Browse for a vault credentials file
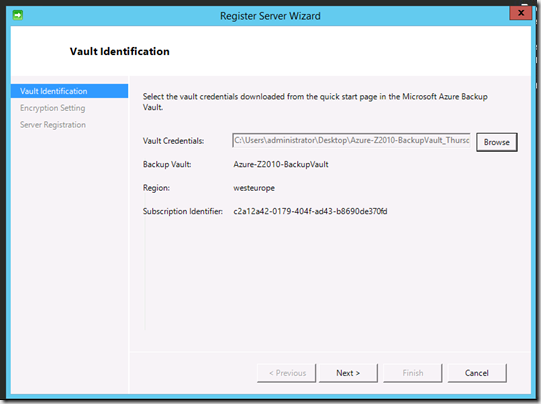 click(x=496, y=142)
